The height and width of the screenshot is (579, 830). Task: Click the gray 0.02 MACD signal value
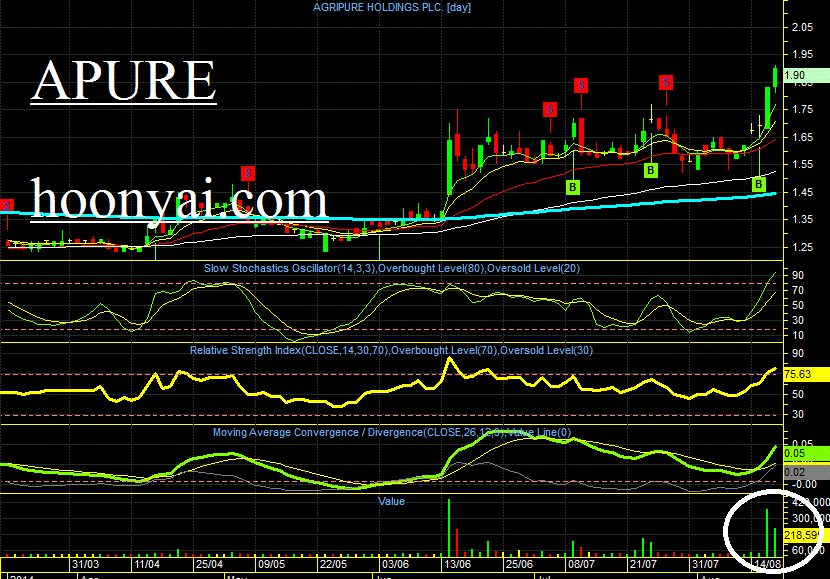807,472
